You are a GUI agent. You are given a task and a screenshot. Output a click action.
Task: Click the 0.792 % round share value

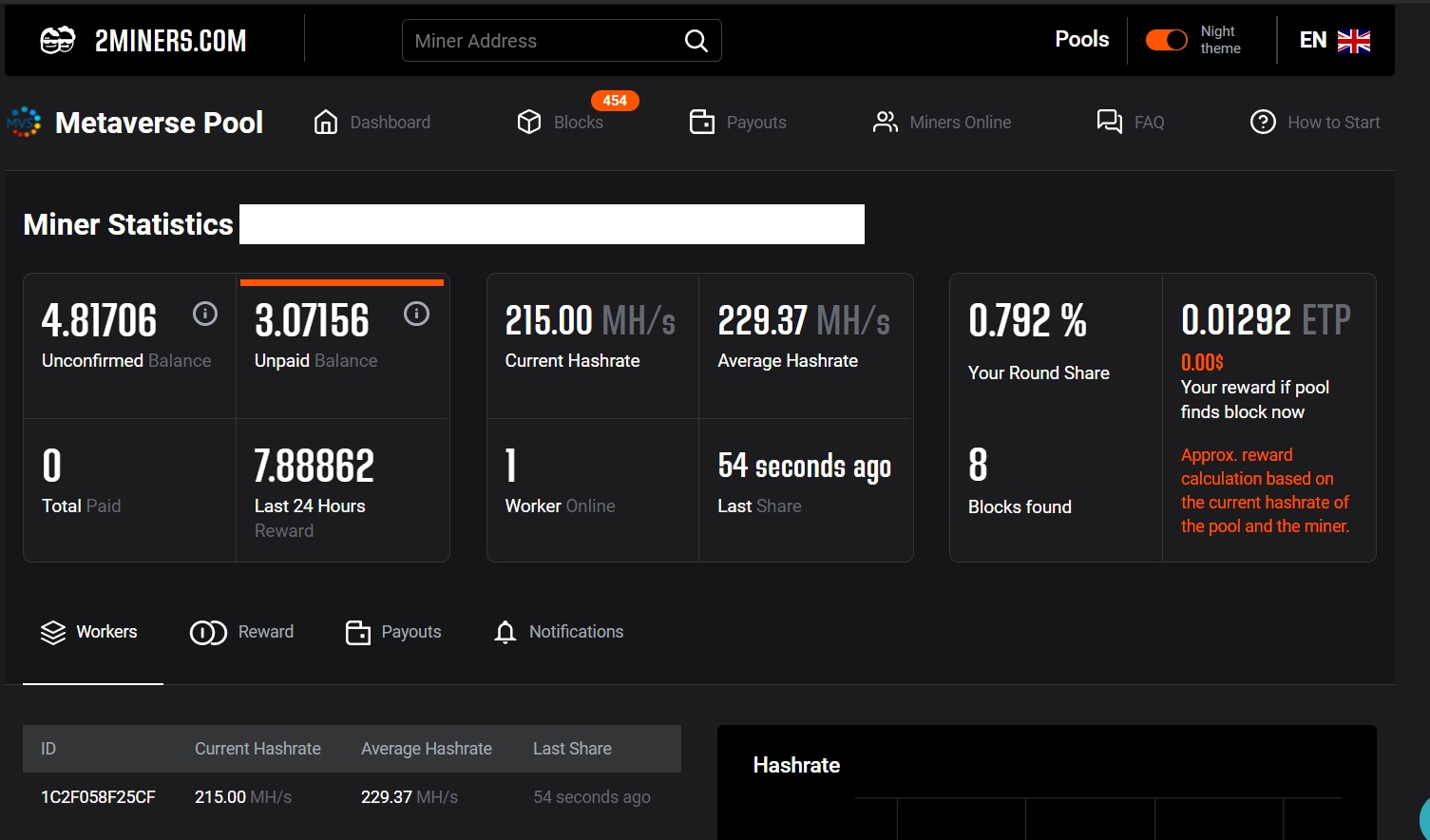pos(1027,321)
